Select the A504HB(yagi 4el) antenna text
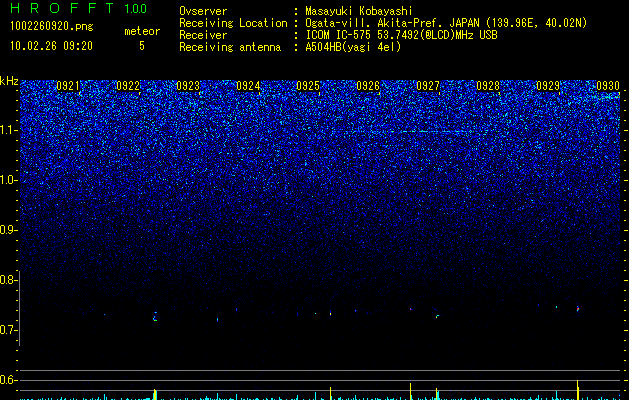629x400 pixels. [x=353, y=47]
